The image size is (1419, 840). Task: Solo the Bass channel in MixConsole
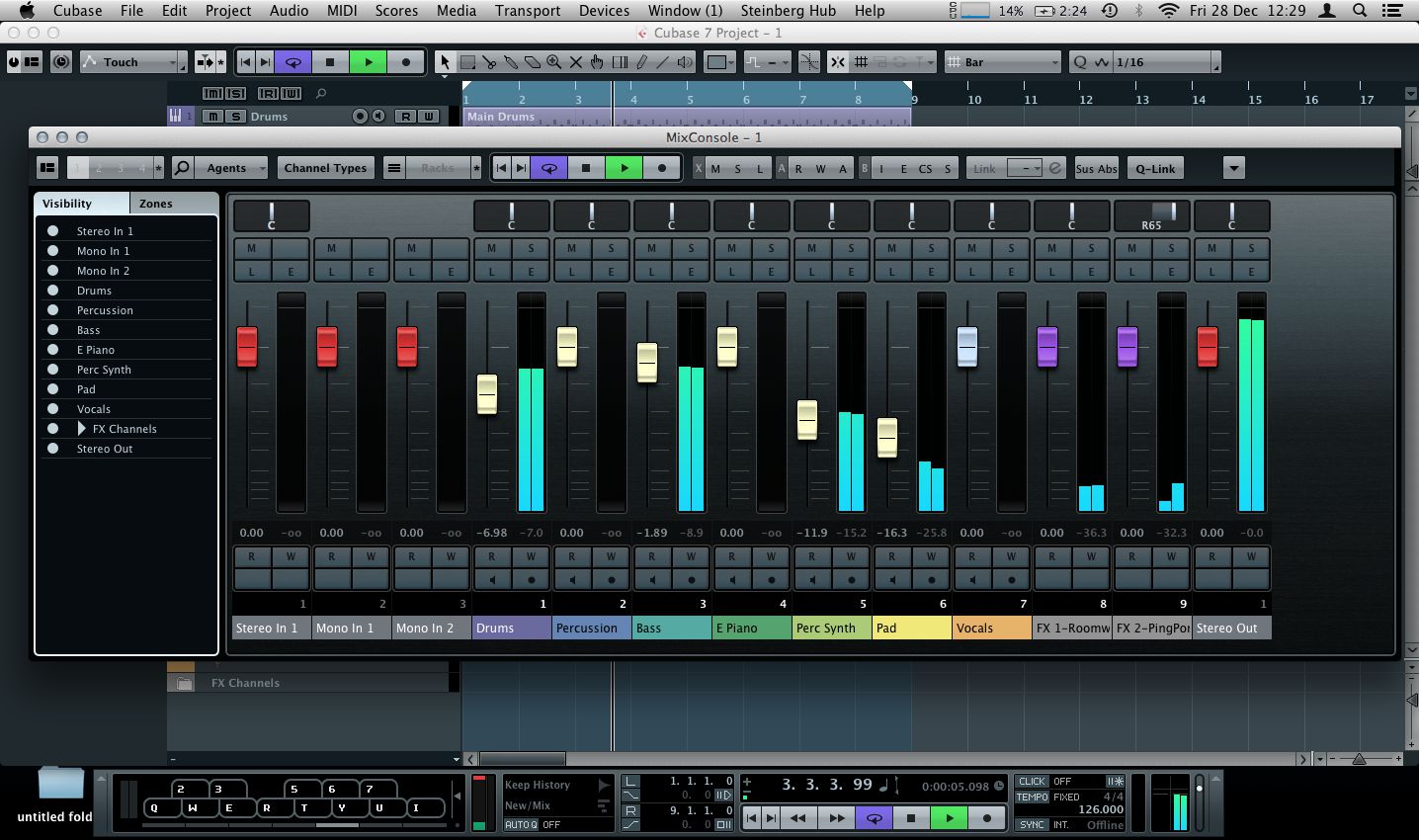pos(691,248)
